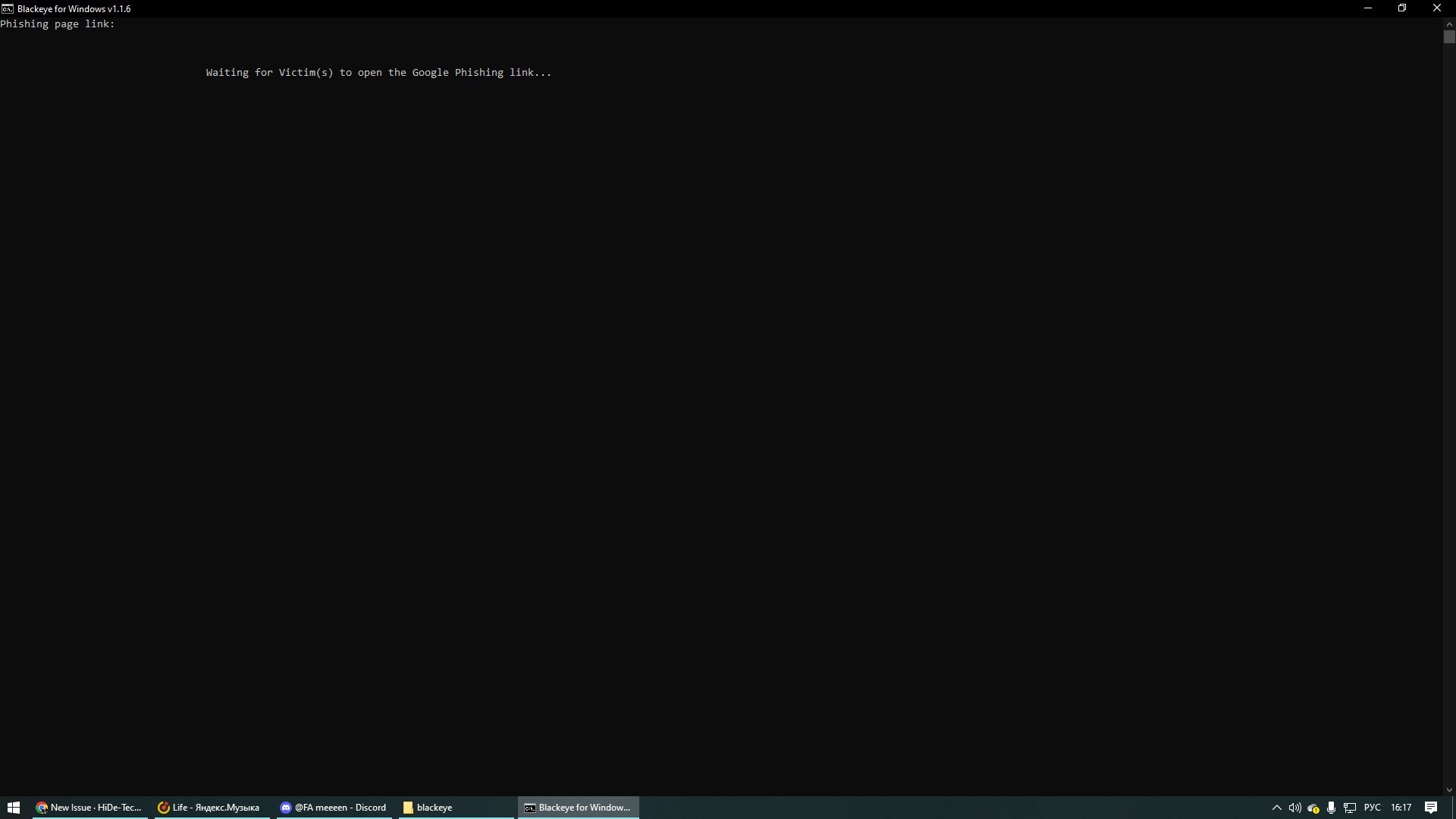Click scrollbar down arrow in console
The image size is (1456, 819).
[1449, 790]
